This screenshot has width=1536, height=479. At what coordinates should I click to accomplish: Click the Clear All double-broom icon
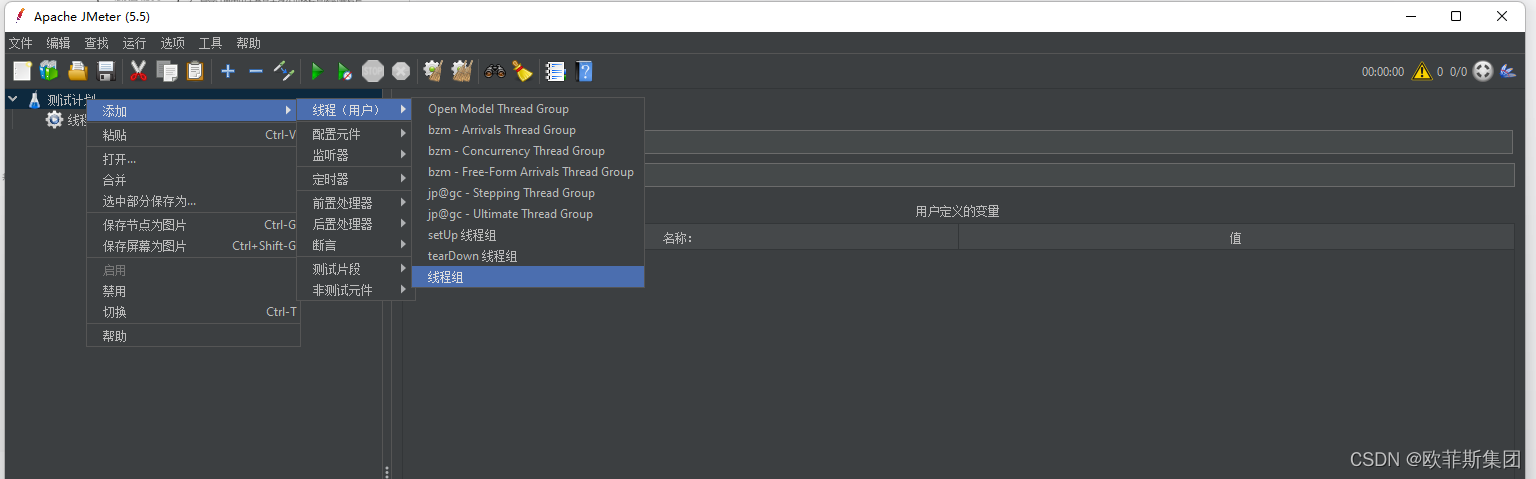pos(461,71)
